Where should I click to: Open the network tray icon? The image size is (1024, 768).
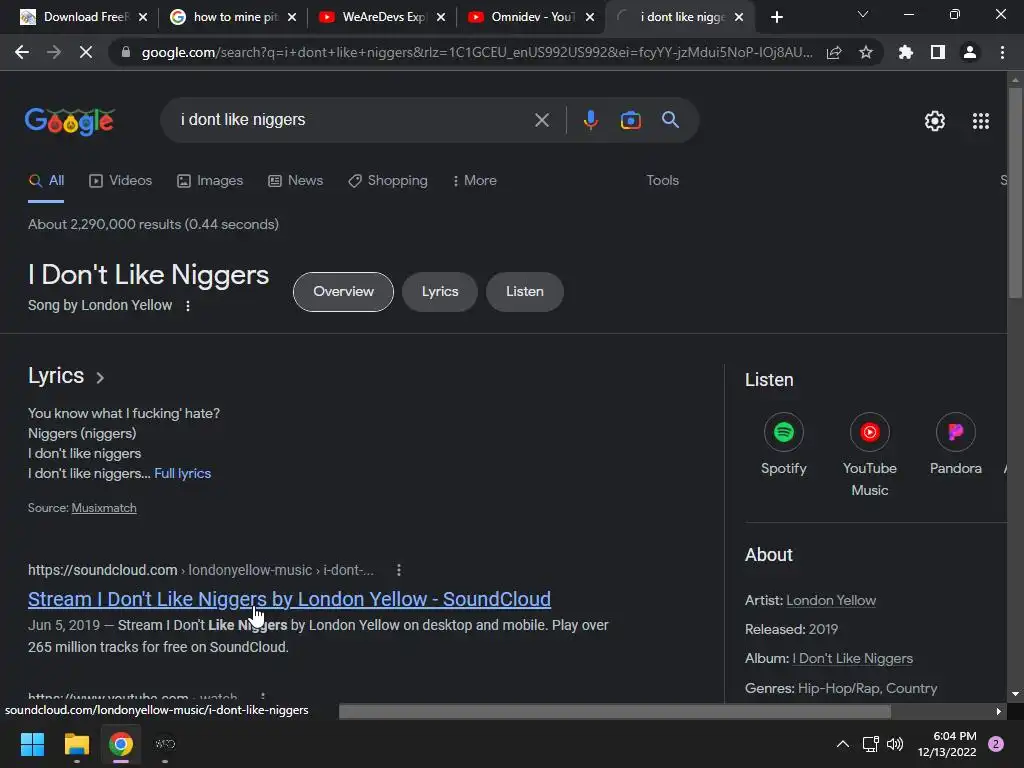pyautogui.click(x=870, y=744)
